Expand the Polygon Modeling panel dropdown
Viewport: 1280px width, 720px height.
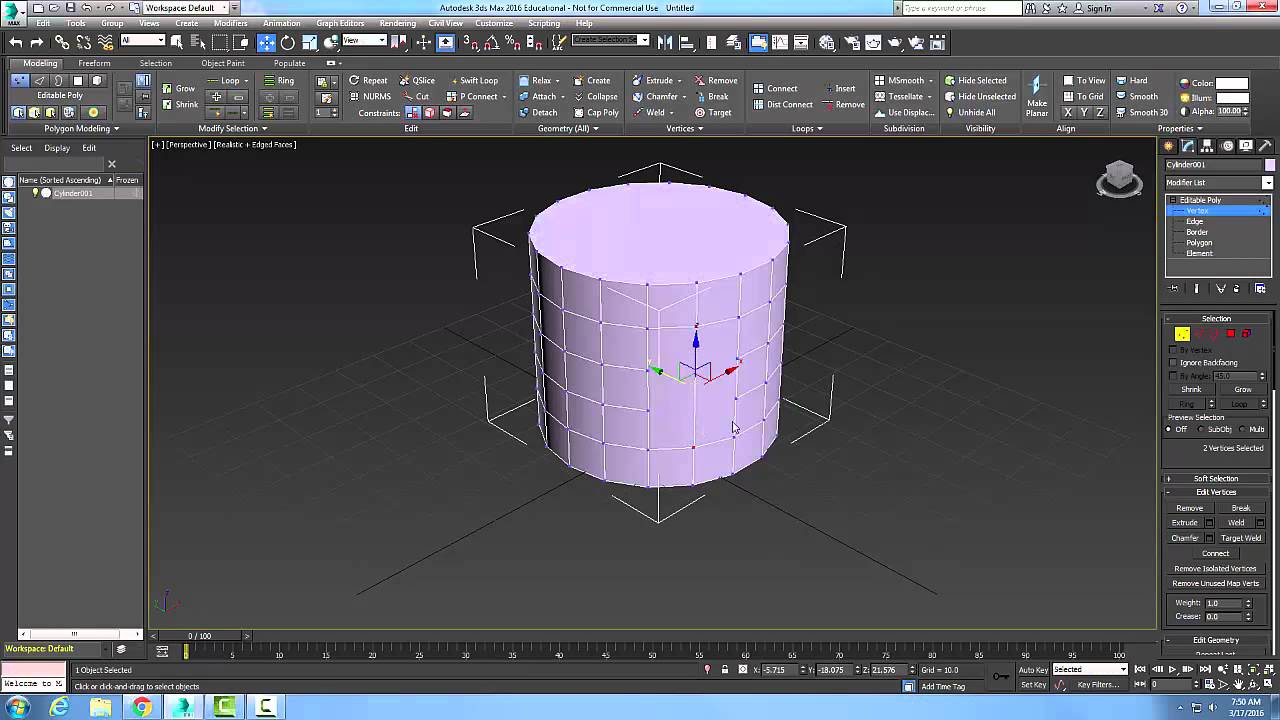pos(82,128)
